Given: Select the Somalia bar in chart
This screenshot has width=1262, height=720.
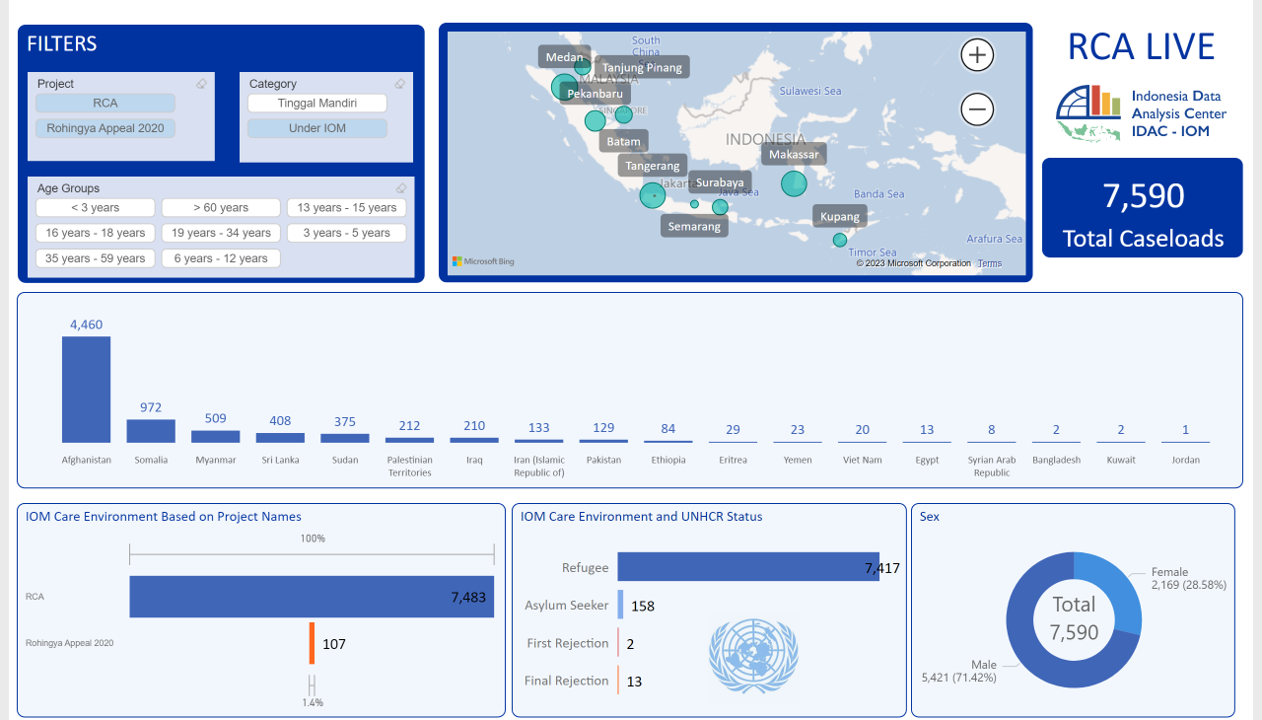Looking at the screenshot, I should click(151, 431).
